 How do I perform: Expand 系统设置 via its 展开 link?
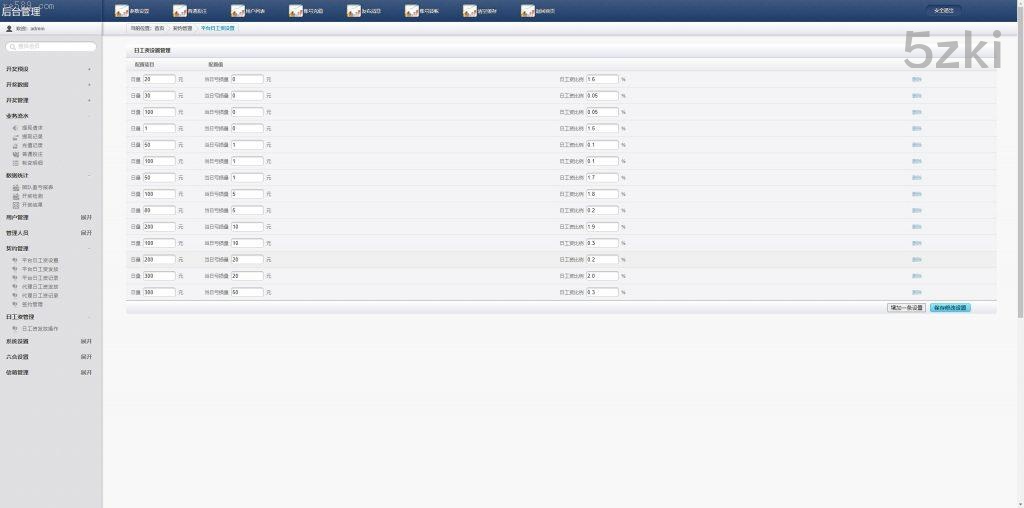(86, 341)
